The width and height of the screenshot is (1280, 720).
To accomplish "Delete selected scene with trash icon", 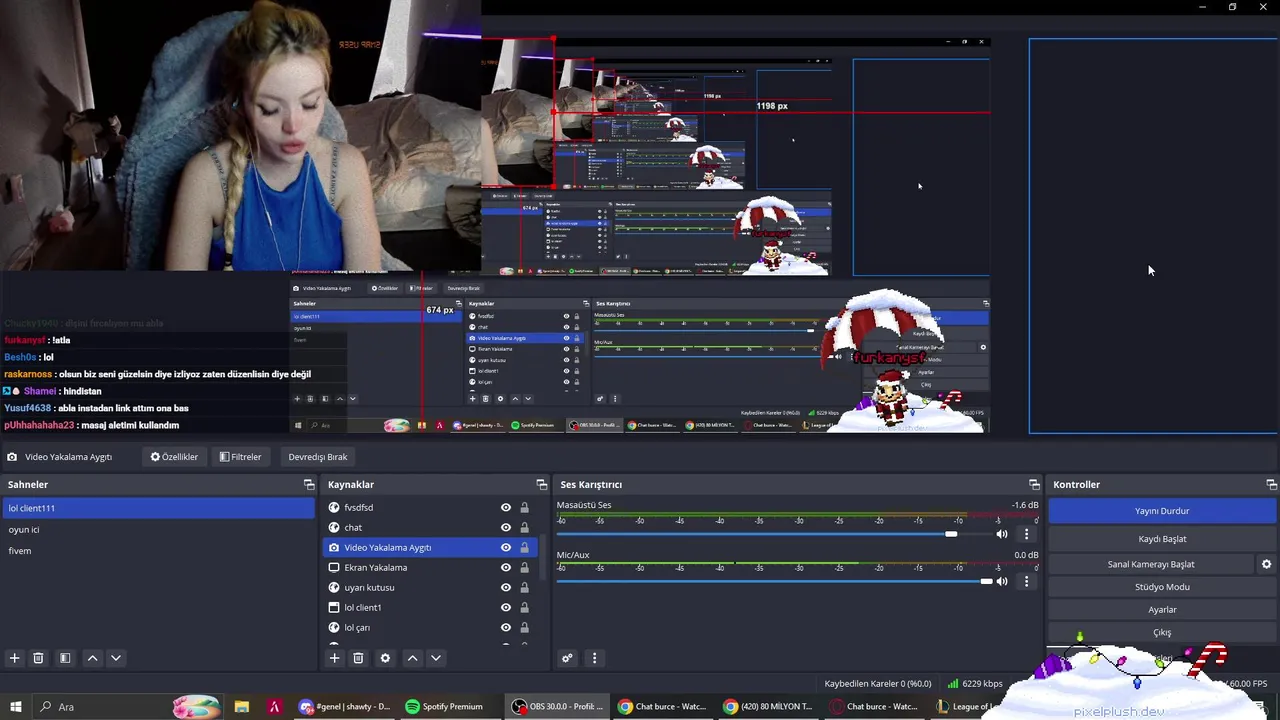I will tap(38, 658).
